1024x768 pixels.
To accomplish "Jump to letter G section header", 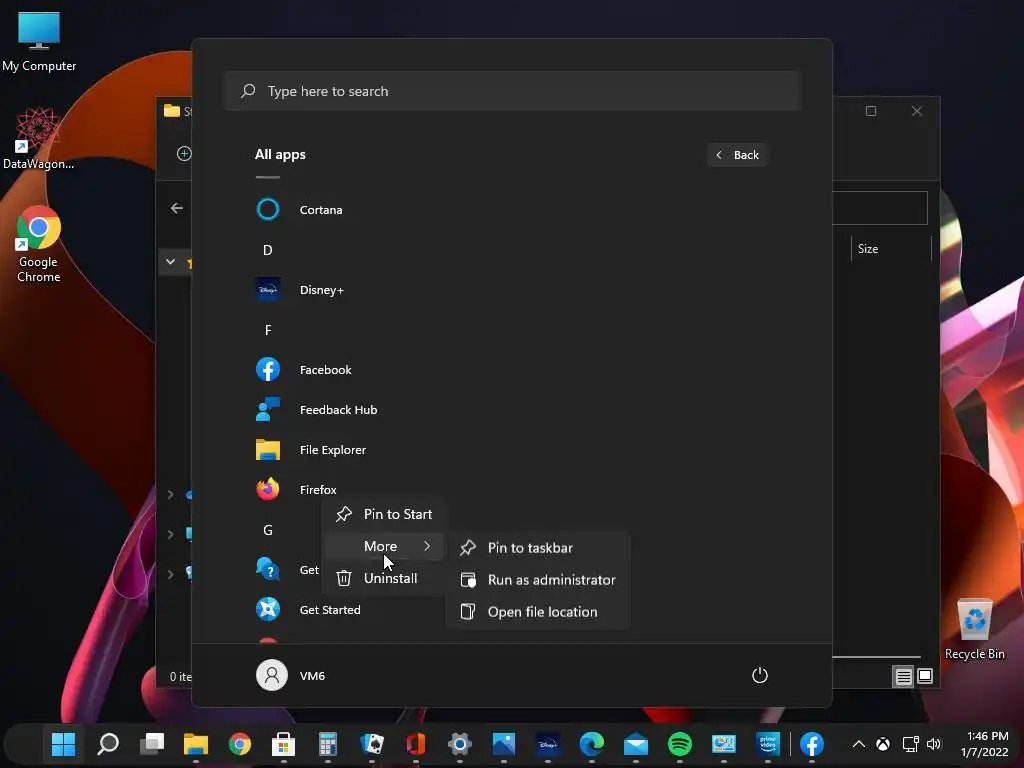I will (x=268, y=530).
